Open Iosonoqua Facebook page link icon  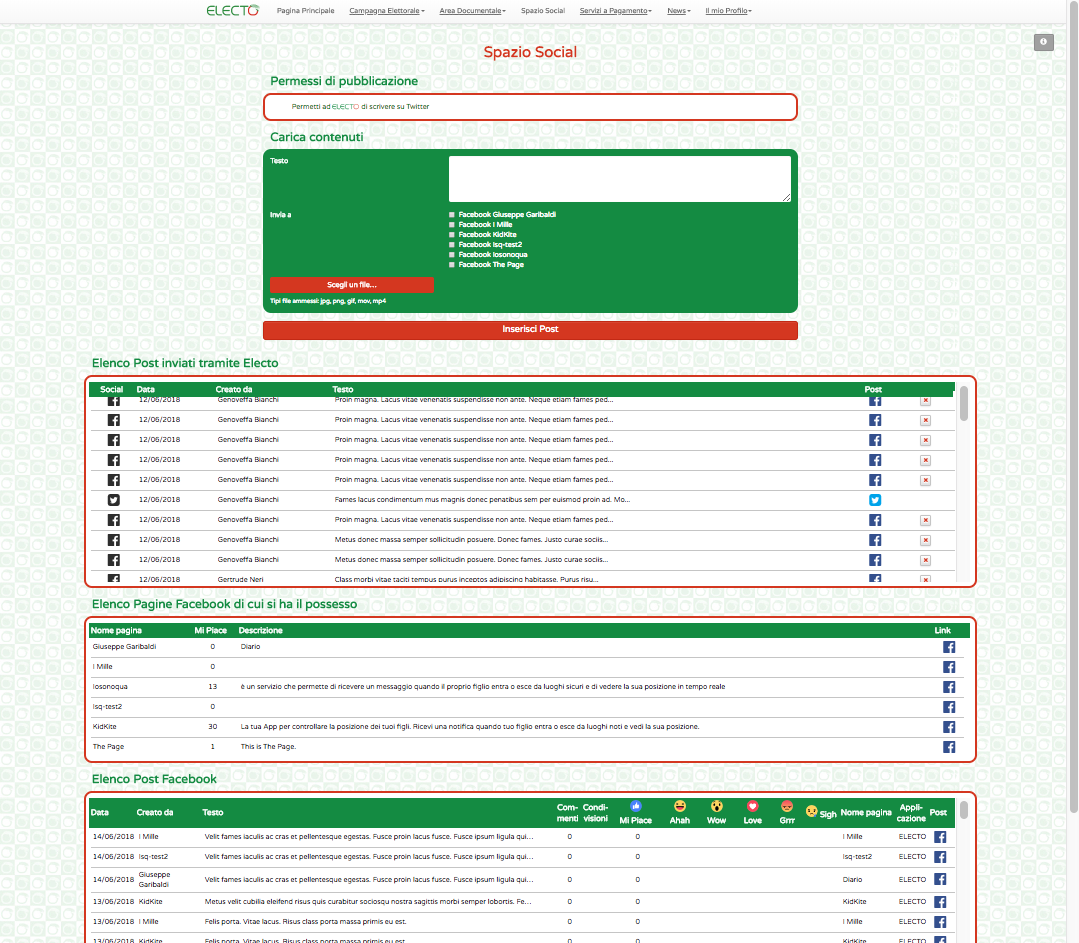(949, 687)
